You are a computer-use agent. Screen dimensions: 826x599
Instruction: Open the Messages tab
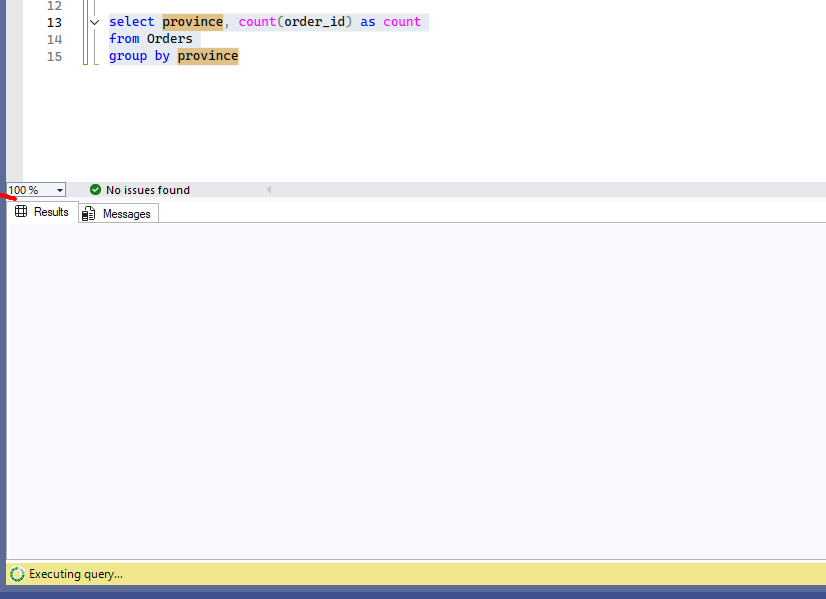click(119, 213)
